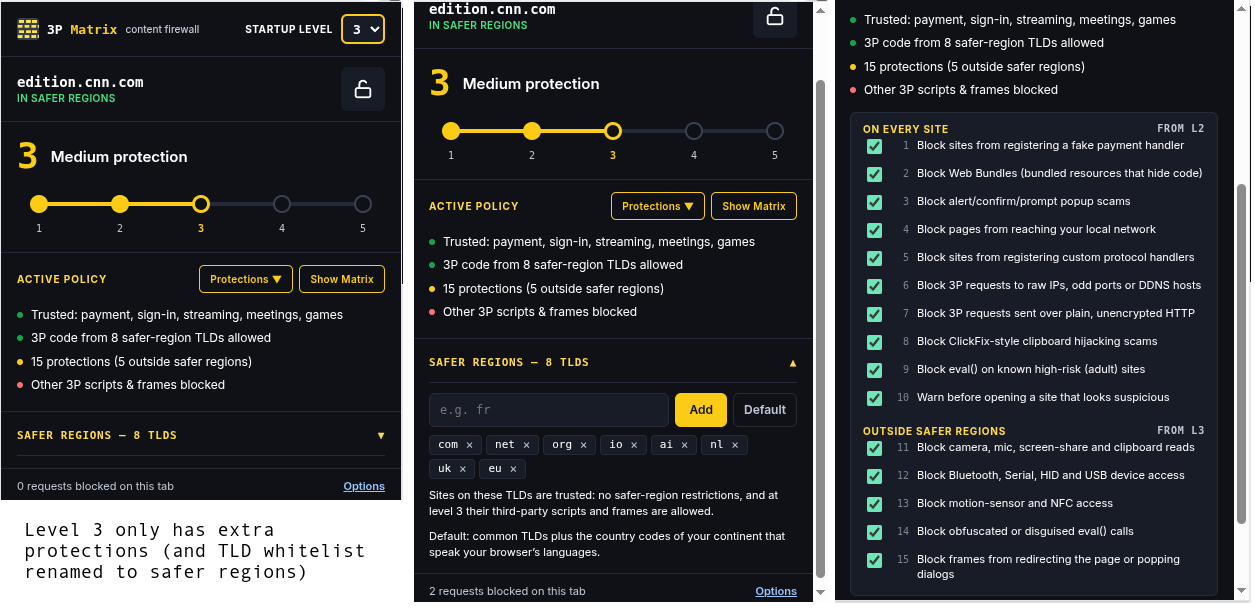Set protection slider to level 4 under the Startup Level header
1255x613 pixels.
pos(282,204)
